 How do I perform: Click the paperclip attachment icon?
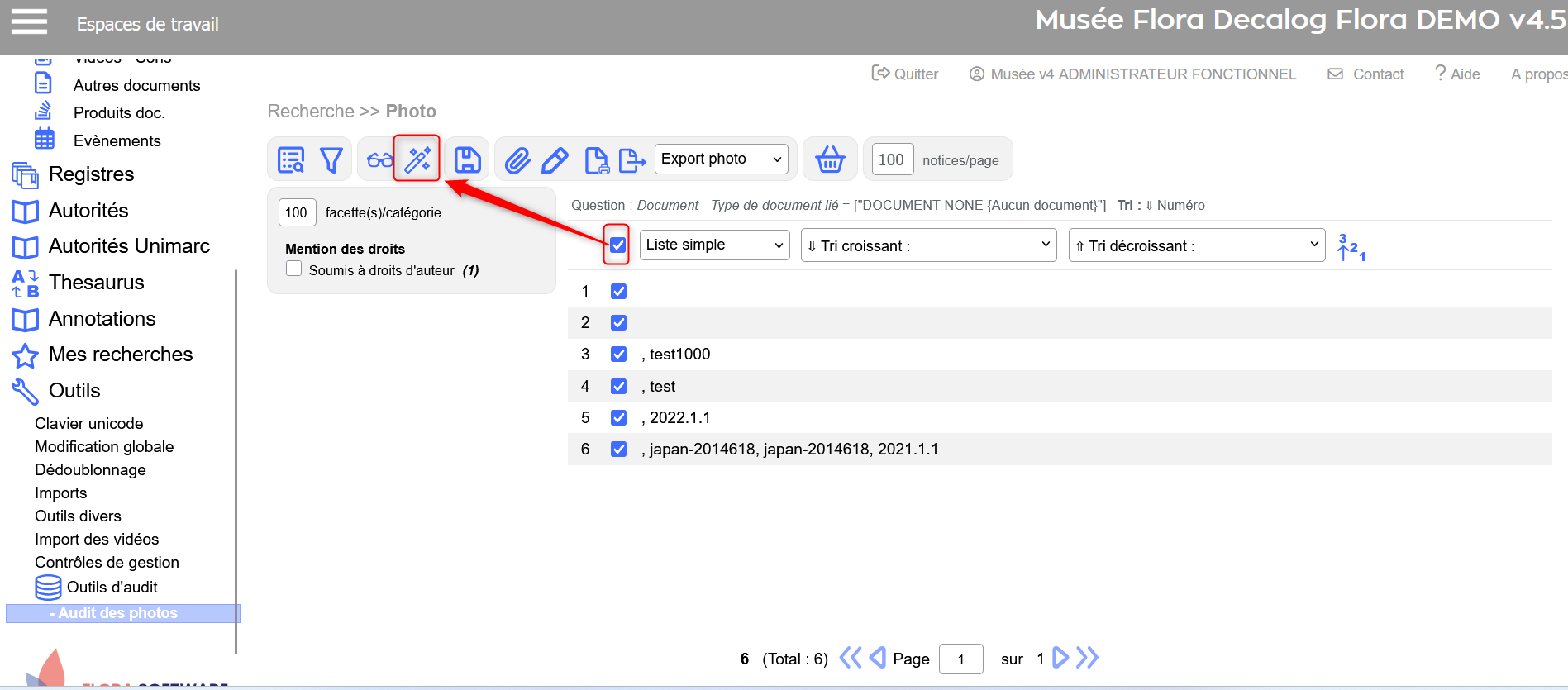(517, 159)
